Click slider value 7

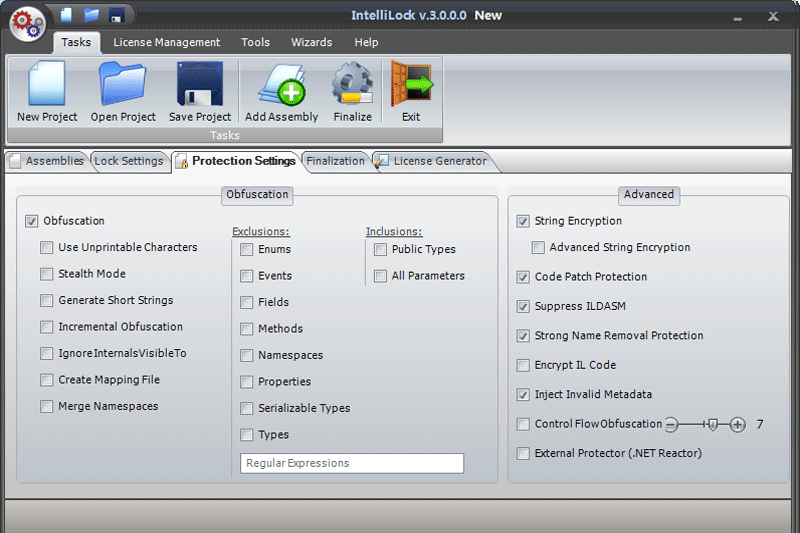click(760, 424)
